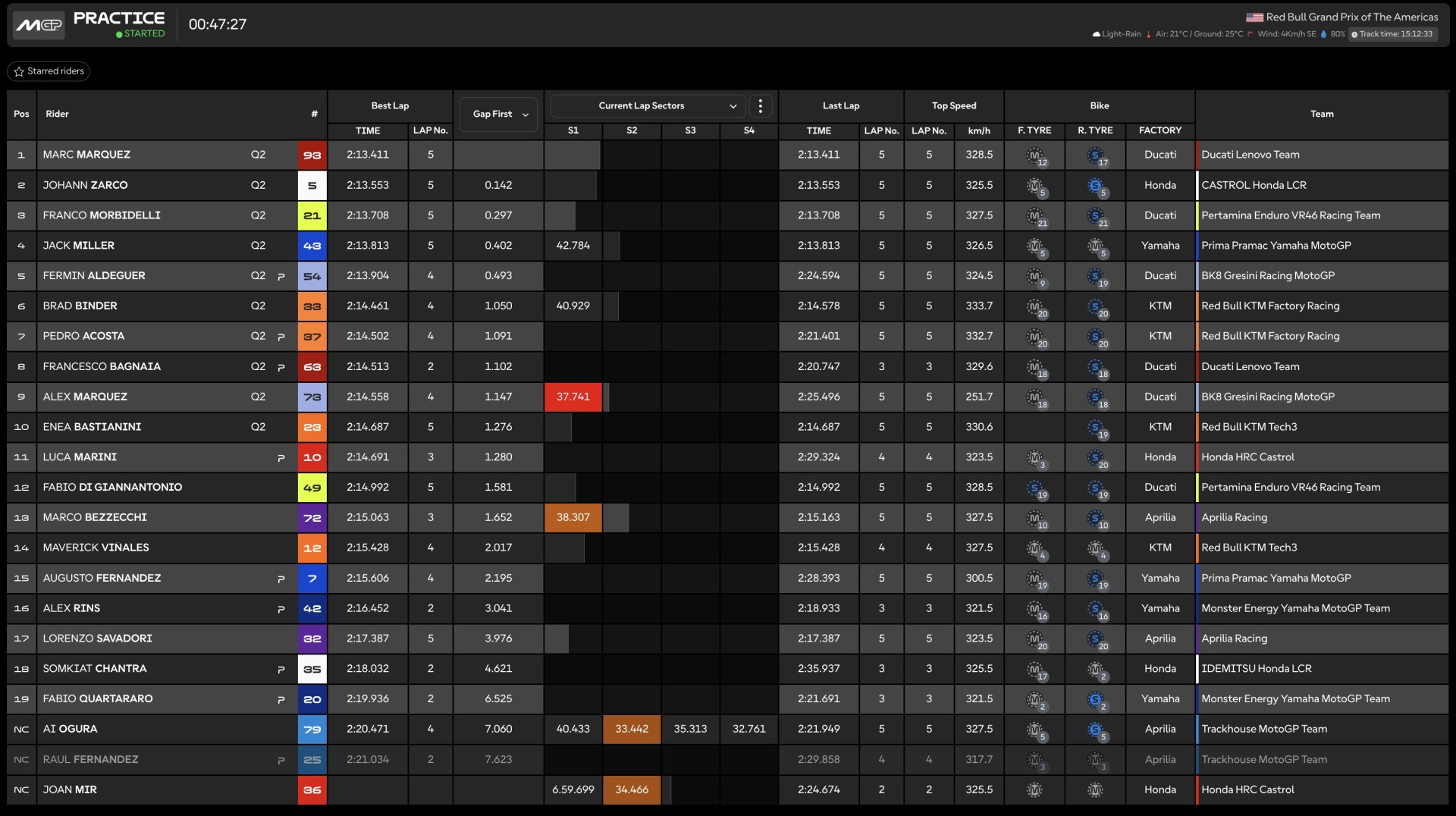The height and width of the screenshot is (816, 1456).
Task: Click Ai Ogura's rear soft tyre icon
Action: coord(1097,731)
